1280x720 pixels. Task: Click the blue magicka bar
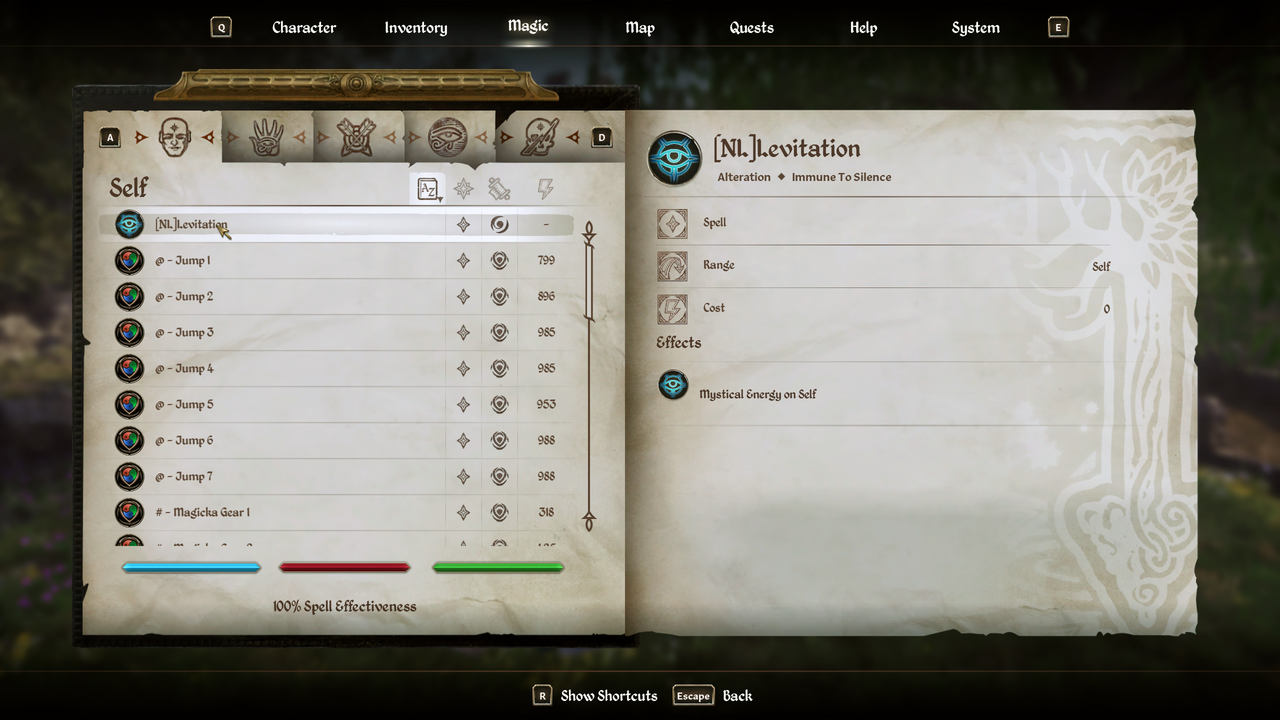[191, 567]
